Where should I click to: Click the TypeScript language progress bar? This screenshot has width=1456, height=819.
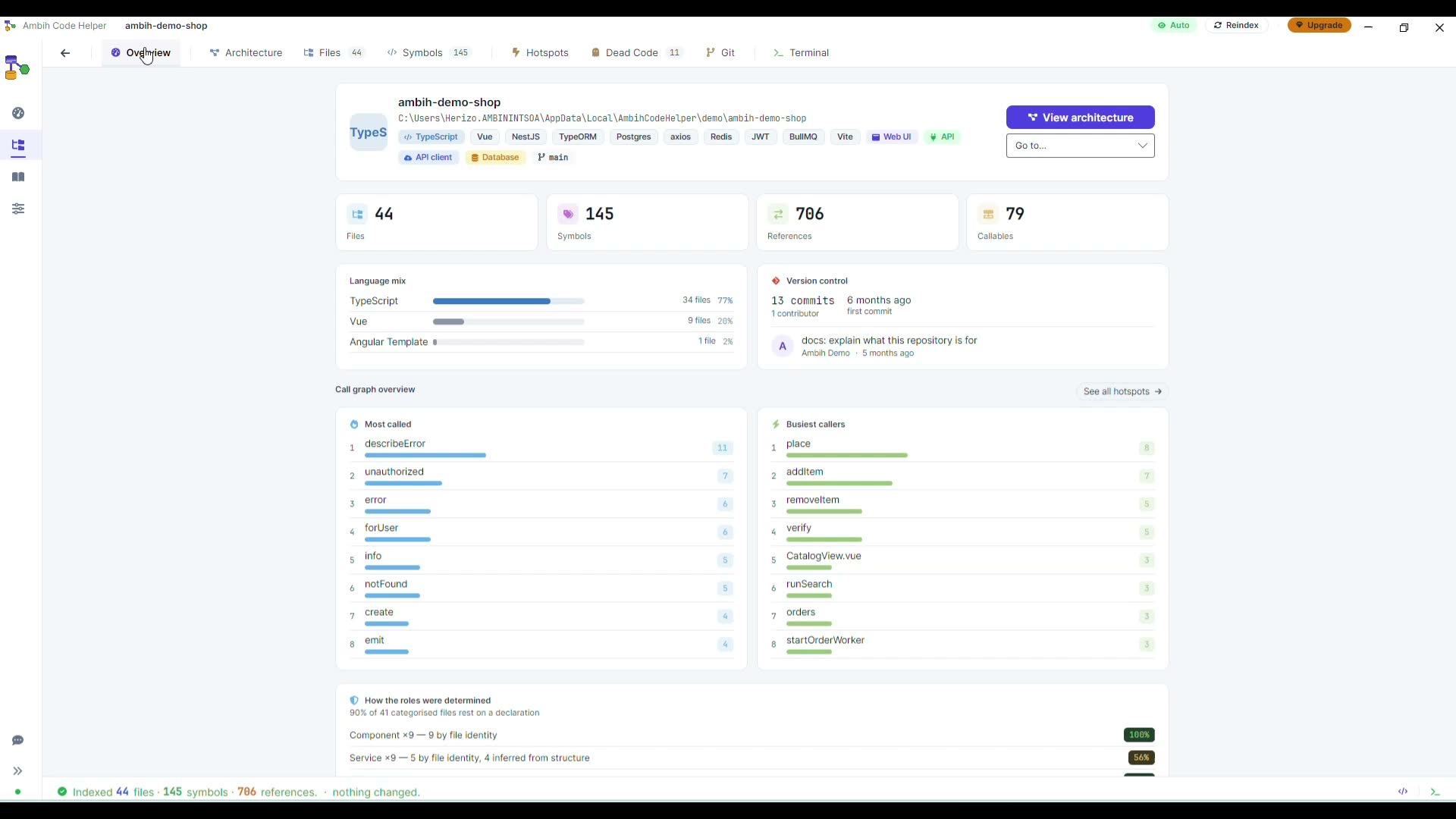pos(508,302)
